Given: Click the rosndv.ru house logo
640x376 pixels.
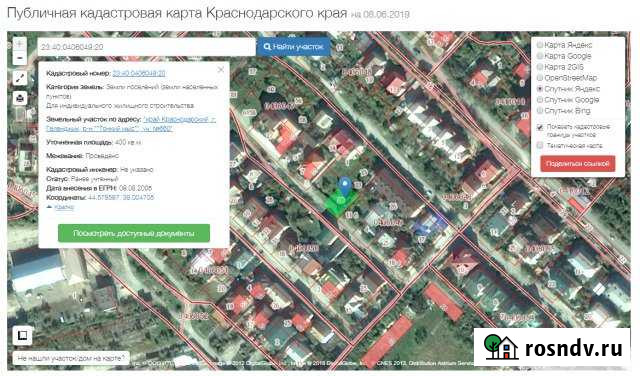Looking at the screenshot, I should [x=501, y=347].
